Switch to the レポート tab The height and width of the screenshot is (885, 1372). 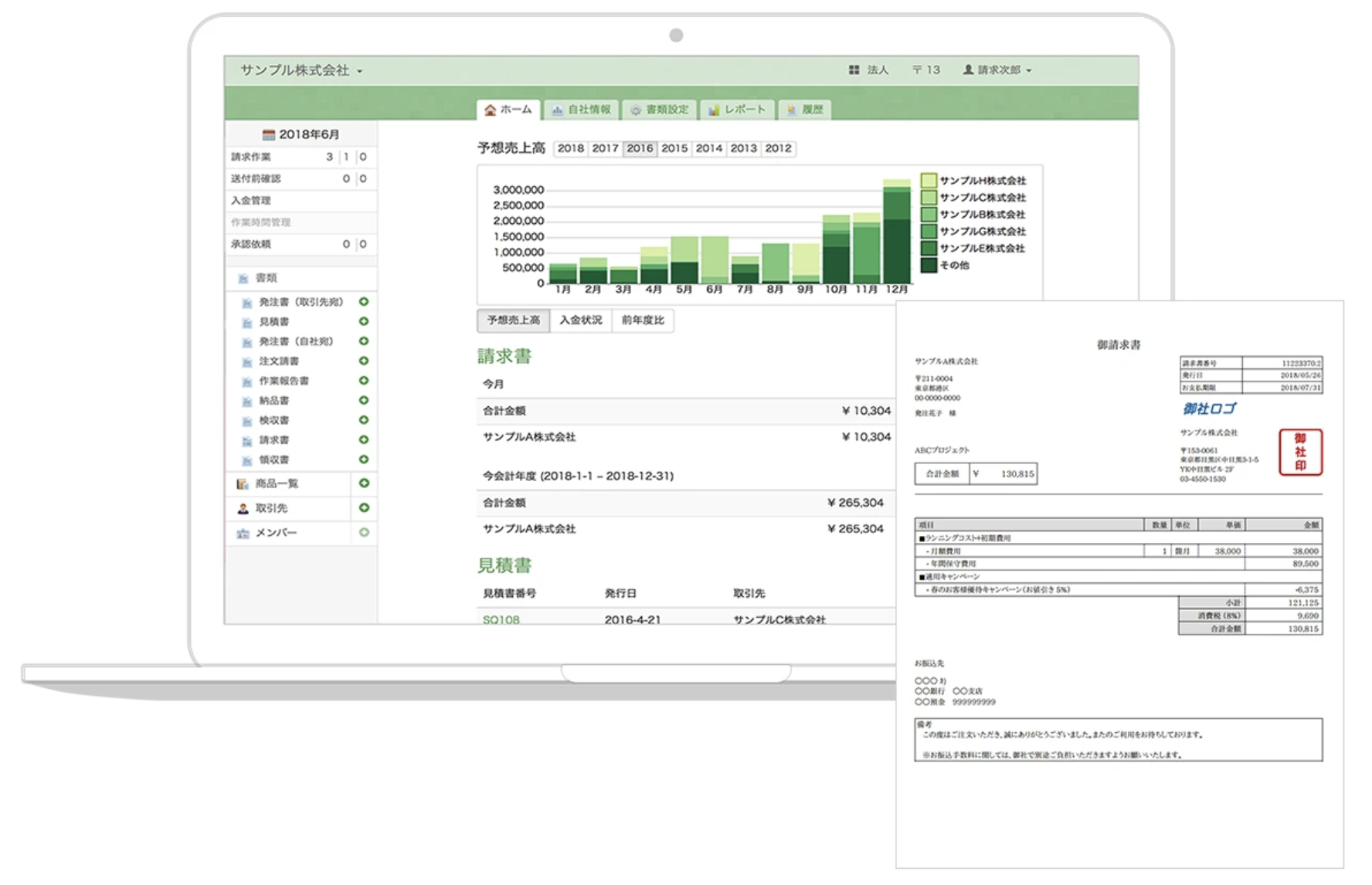(x=736, y=110)
